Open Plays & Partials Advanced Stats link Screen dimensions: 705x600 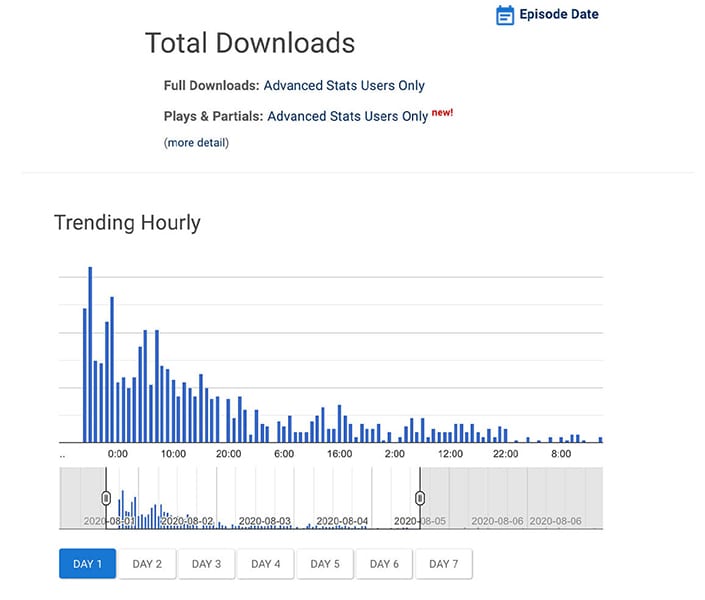click(x=348, y=116)
